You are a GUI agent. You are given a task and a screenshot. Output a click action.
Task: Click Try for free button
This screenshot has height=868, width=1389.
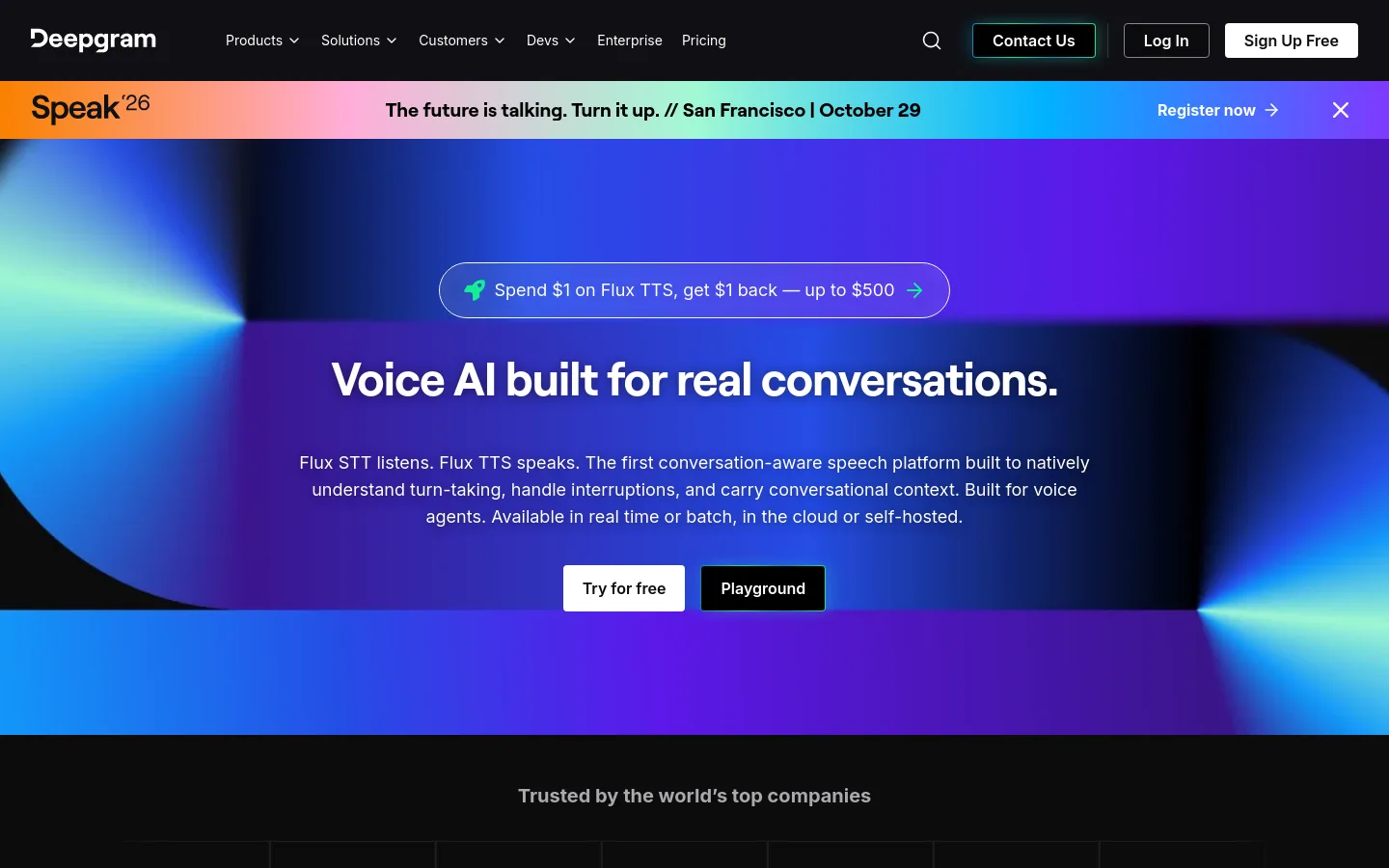(x=624, y=588)
